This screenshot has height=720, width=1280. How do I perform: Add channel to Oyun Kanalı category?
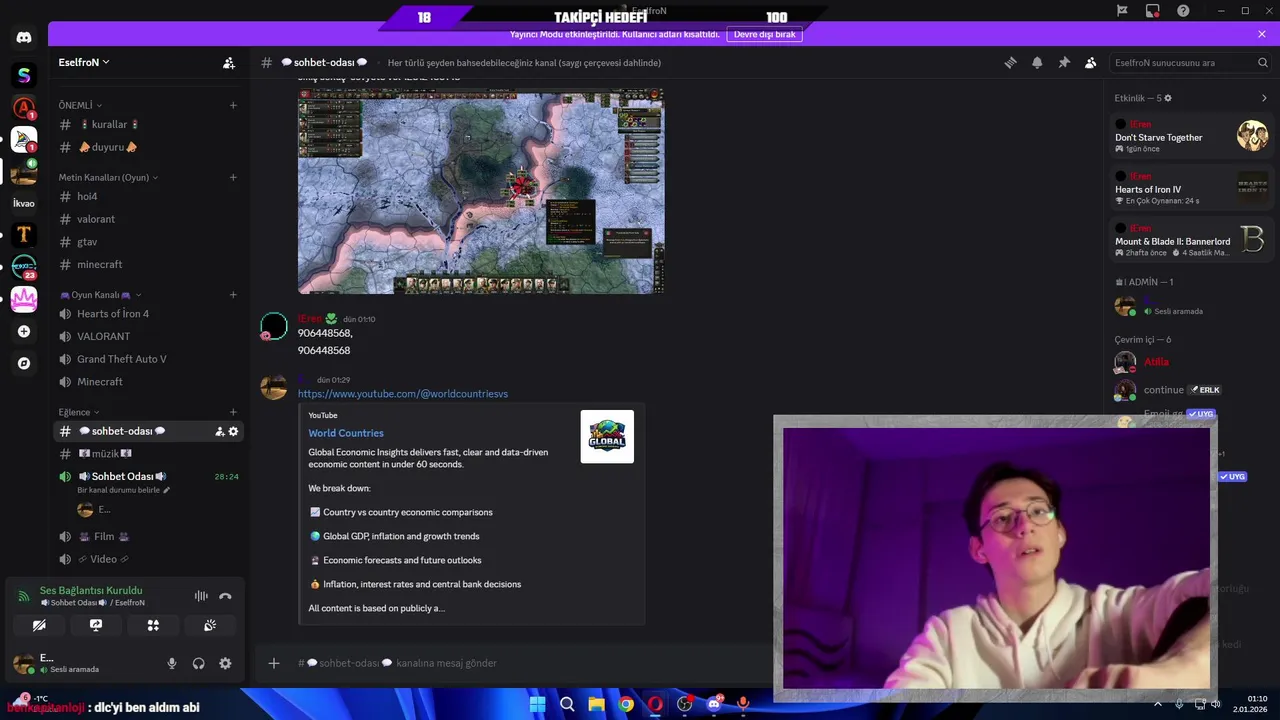[x=233, y=295]
